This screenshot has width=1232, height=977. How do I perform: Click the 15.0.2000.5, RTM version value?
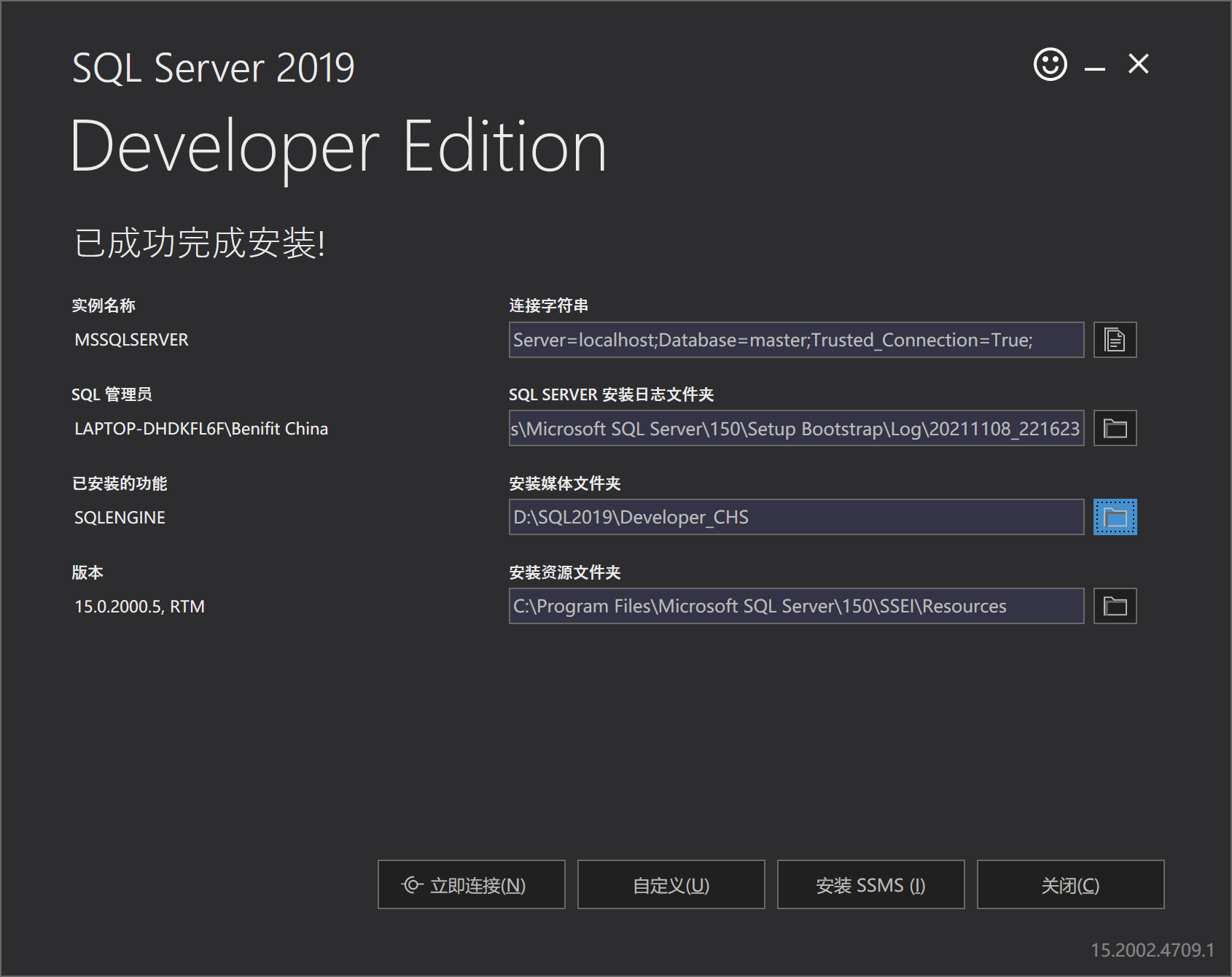click(x=139, y=607)
